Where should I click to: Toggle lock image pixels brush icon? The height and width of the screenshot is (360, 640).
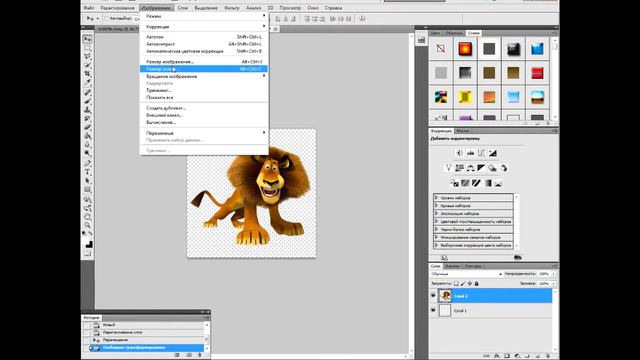pyautogui.click(x=463, y=283)
